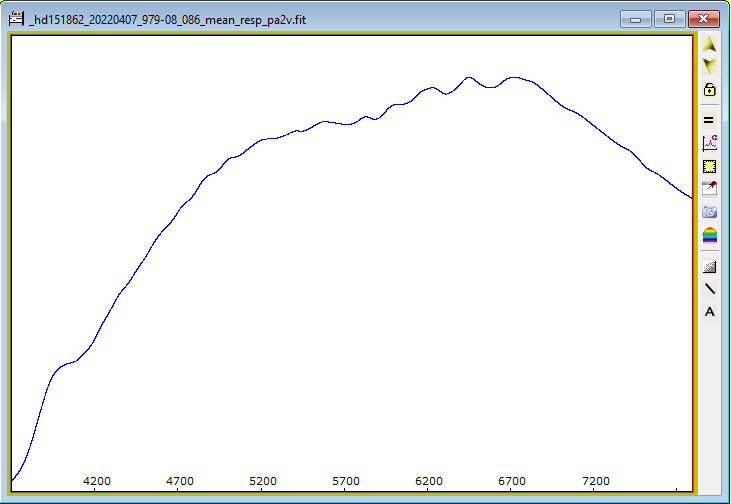The width and height of the screenshot is (731, 504).
Task: Click the gray gradient ramp icon
Action: (710, 266)
